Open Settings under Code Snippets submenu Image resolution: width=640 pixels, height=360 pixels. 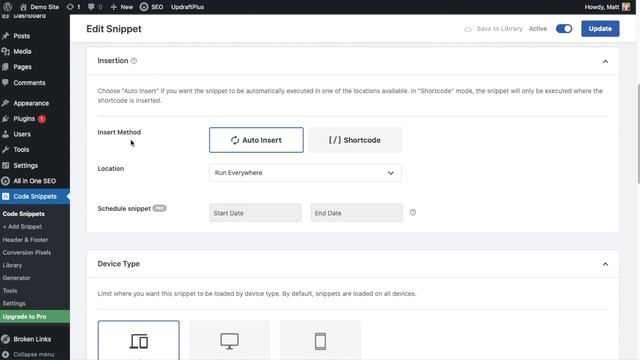(x=14, y=303)
